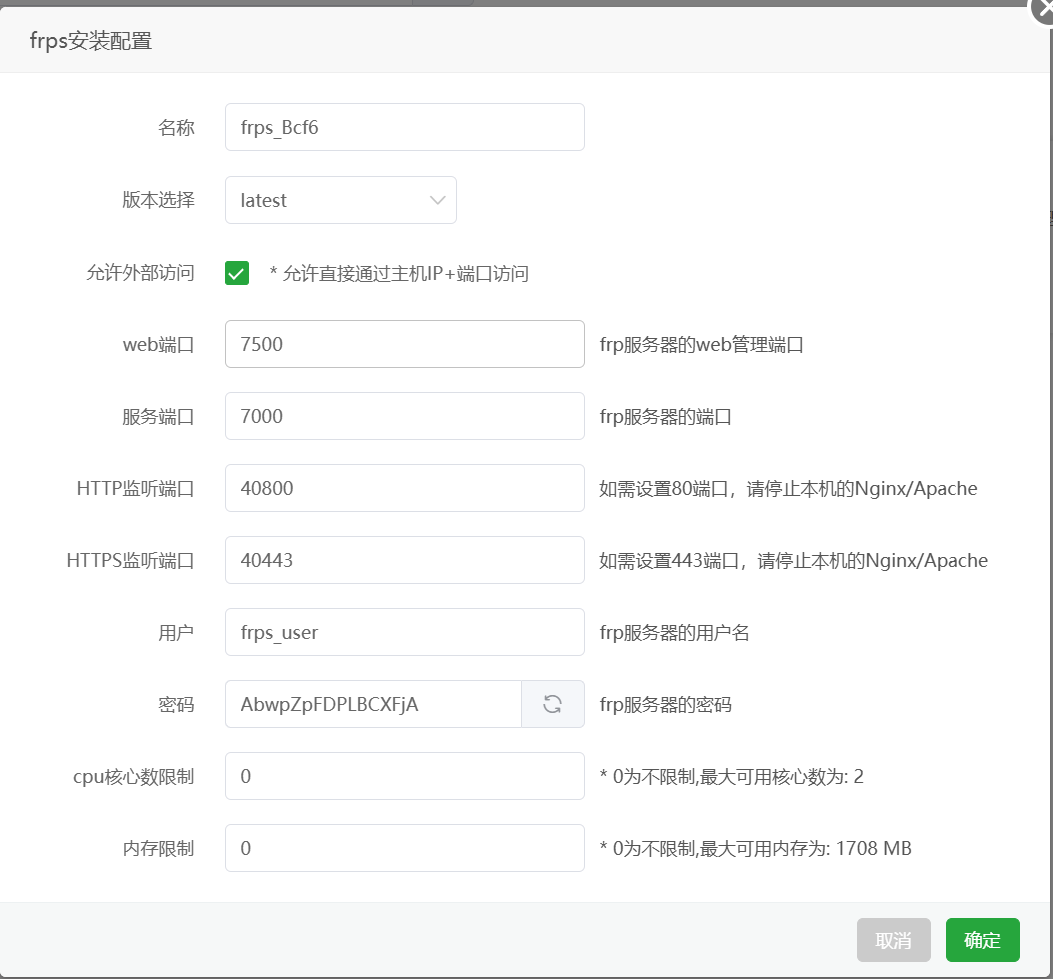Regenerate the password with refresh icon
The image size is (1053, 979).
[x=553, y=704]
